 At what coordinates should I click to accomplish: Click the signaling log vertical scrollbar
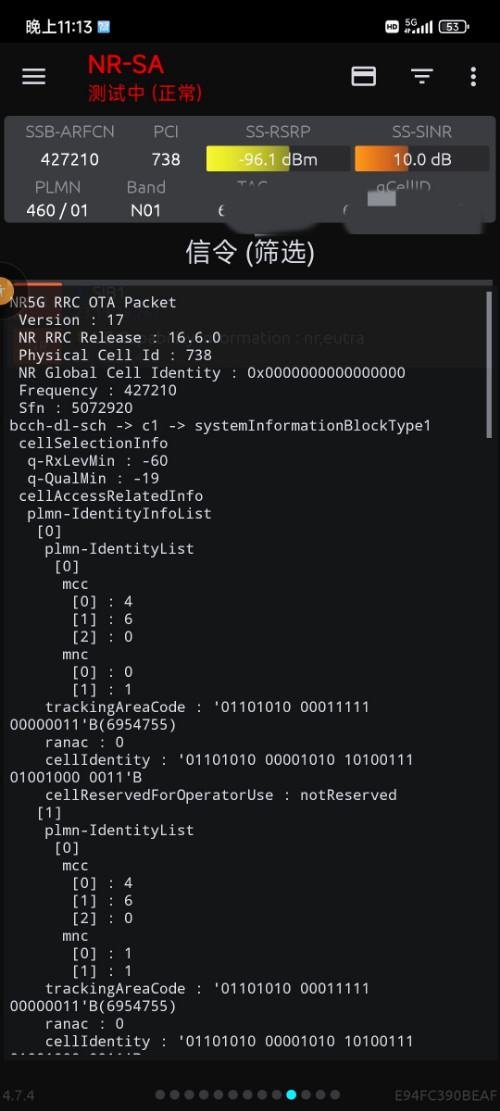(x=489, y=365)
